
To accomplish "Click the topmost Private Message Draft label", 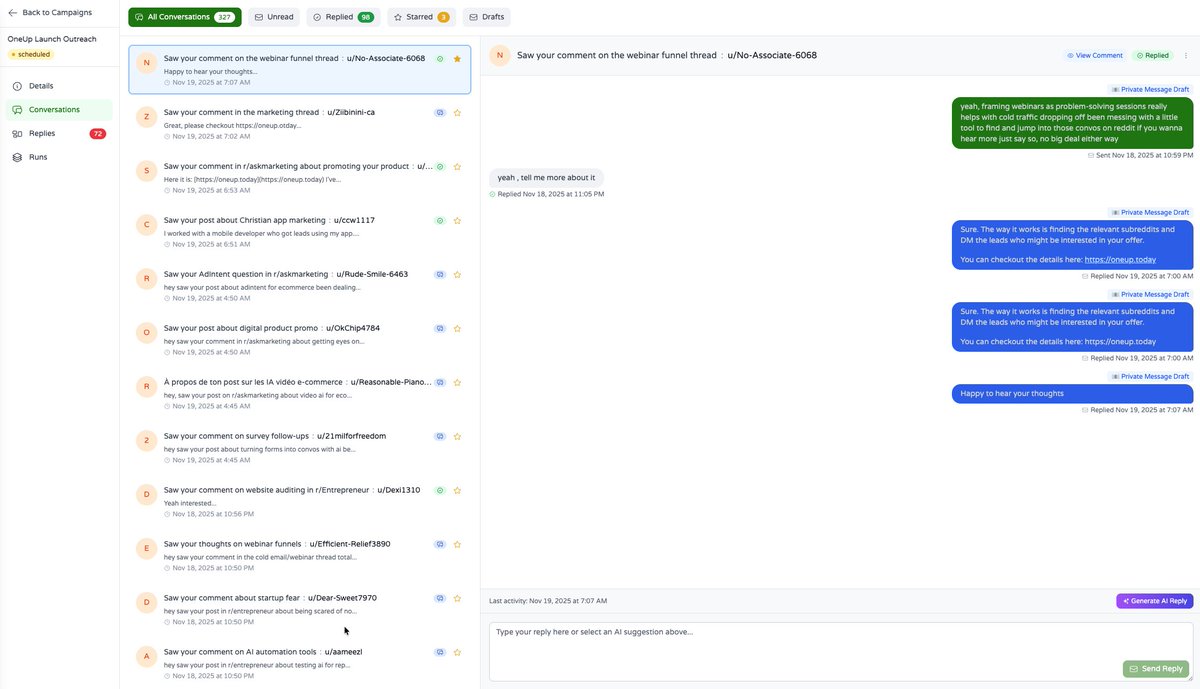I will click(x=1150, y=89).
